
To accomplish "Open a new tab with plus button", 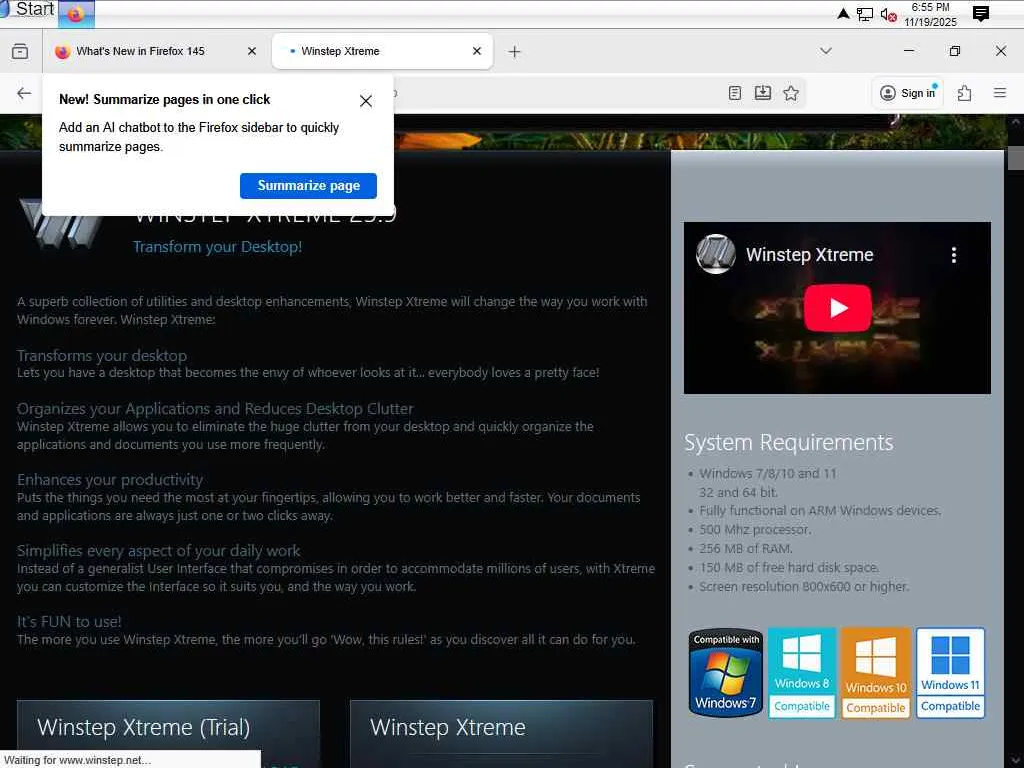I will click(515, 52).
